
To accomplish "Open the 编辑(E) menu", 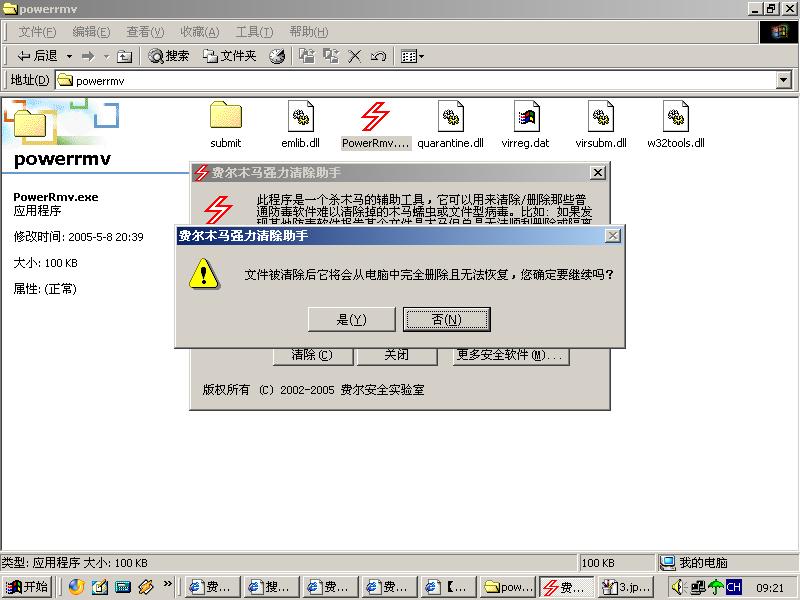I will [x=91, y=32].
